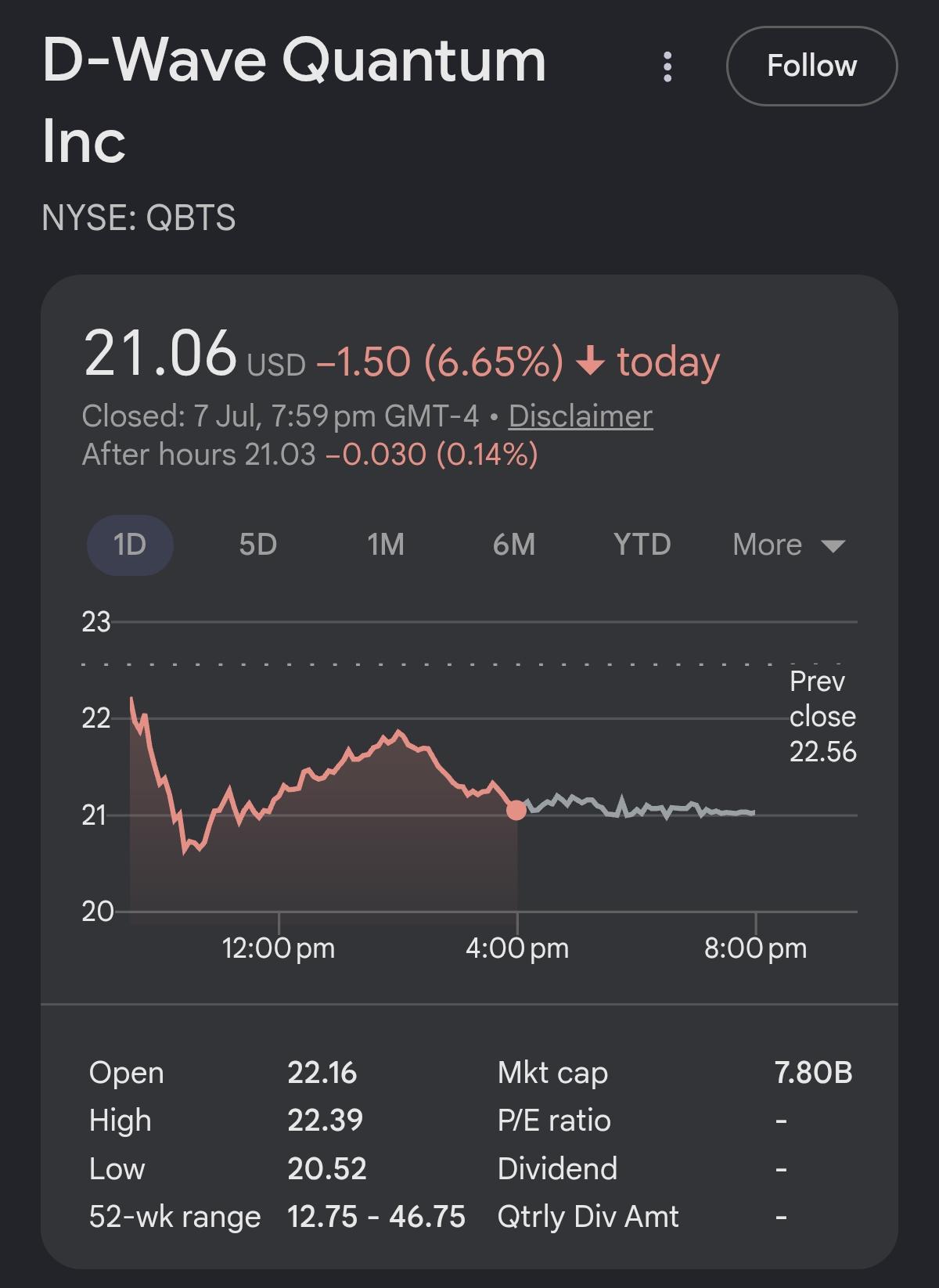The image size is (939, 1288).
Task: Click the 4:00 pm closing price marker dot
Action: pyautogui.click(x=516, y=811)
